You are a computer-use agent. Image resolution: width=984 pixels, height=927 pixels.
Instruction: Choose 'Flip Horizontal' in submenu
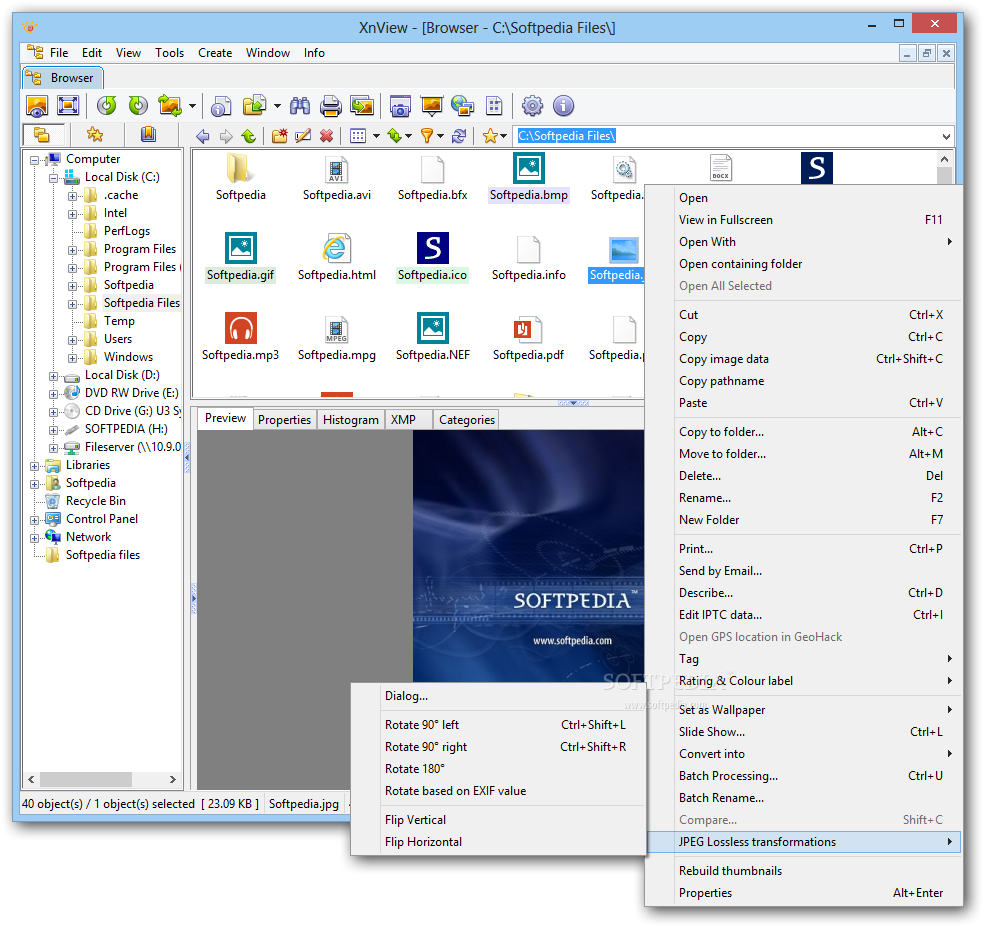click(x=498, y=842)
